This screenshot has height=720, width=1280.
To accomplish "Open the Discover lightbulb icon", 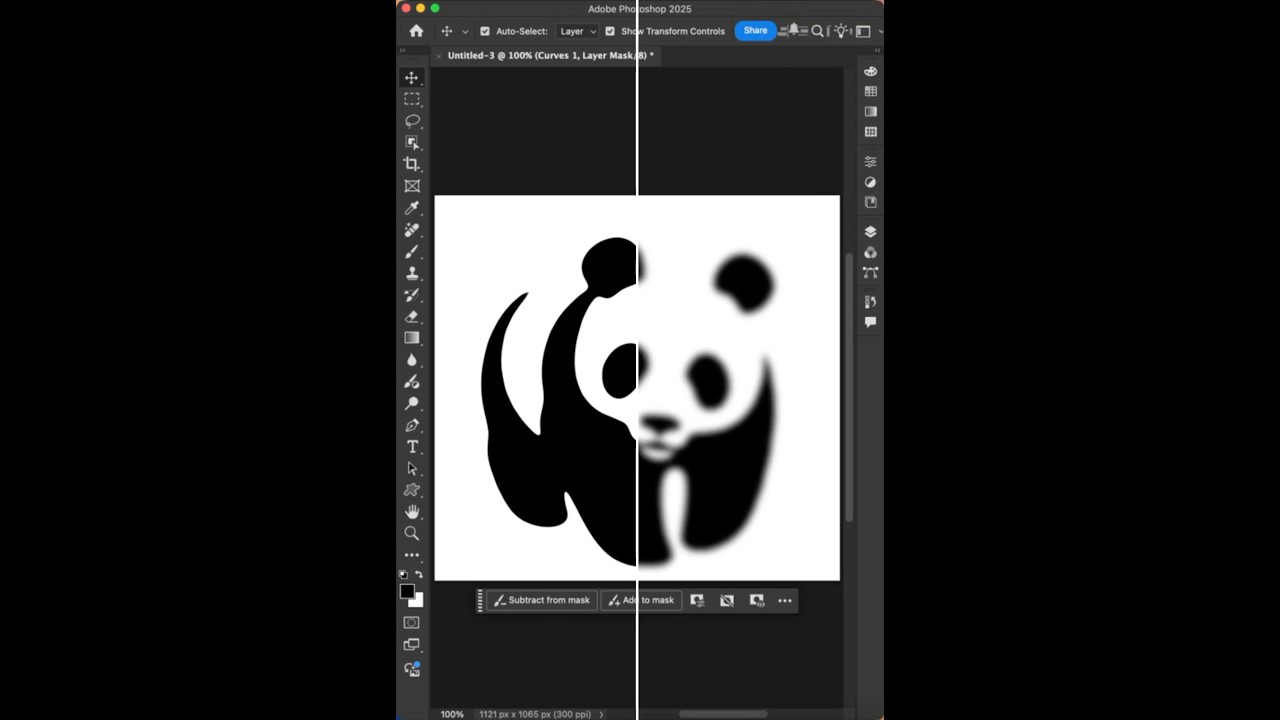I will click(x=840, y=31).
